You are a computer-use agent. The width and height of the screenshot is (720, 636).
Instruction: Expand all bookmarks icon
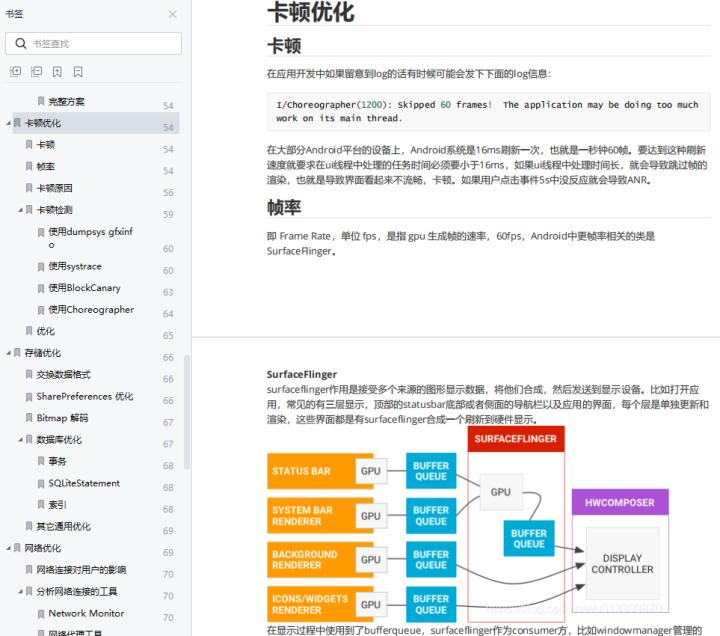tap(16, 72)
